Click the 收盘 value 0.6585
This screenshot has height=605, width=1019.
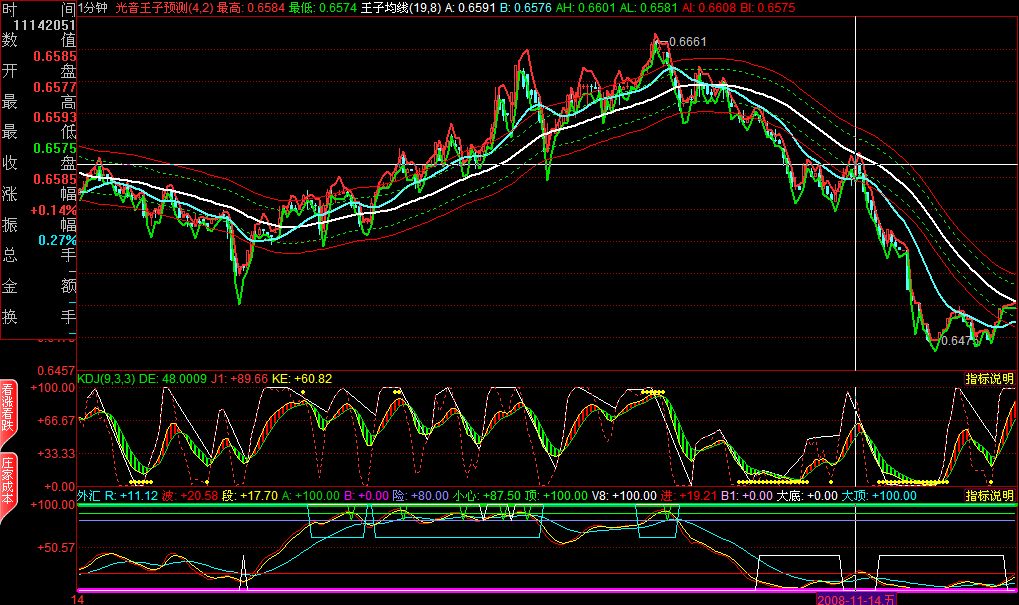tap(55, 179)
